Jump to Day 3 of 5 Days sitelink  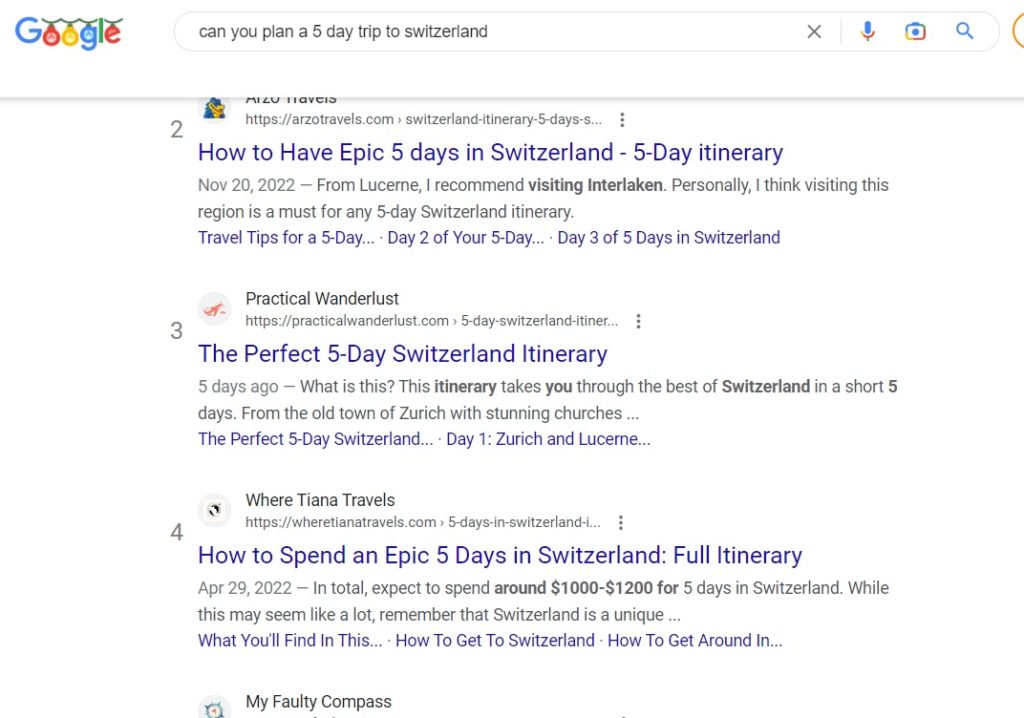pyautogui.click(x=669, y=237)
